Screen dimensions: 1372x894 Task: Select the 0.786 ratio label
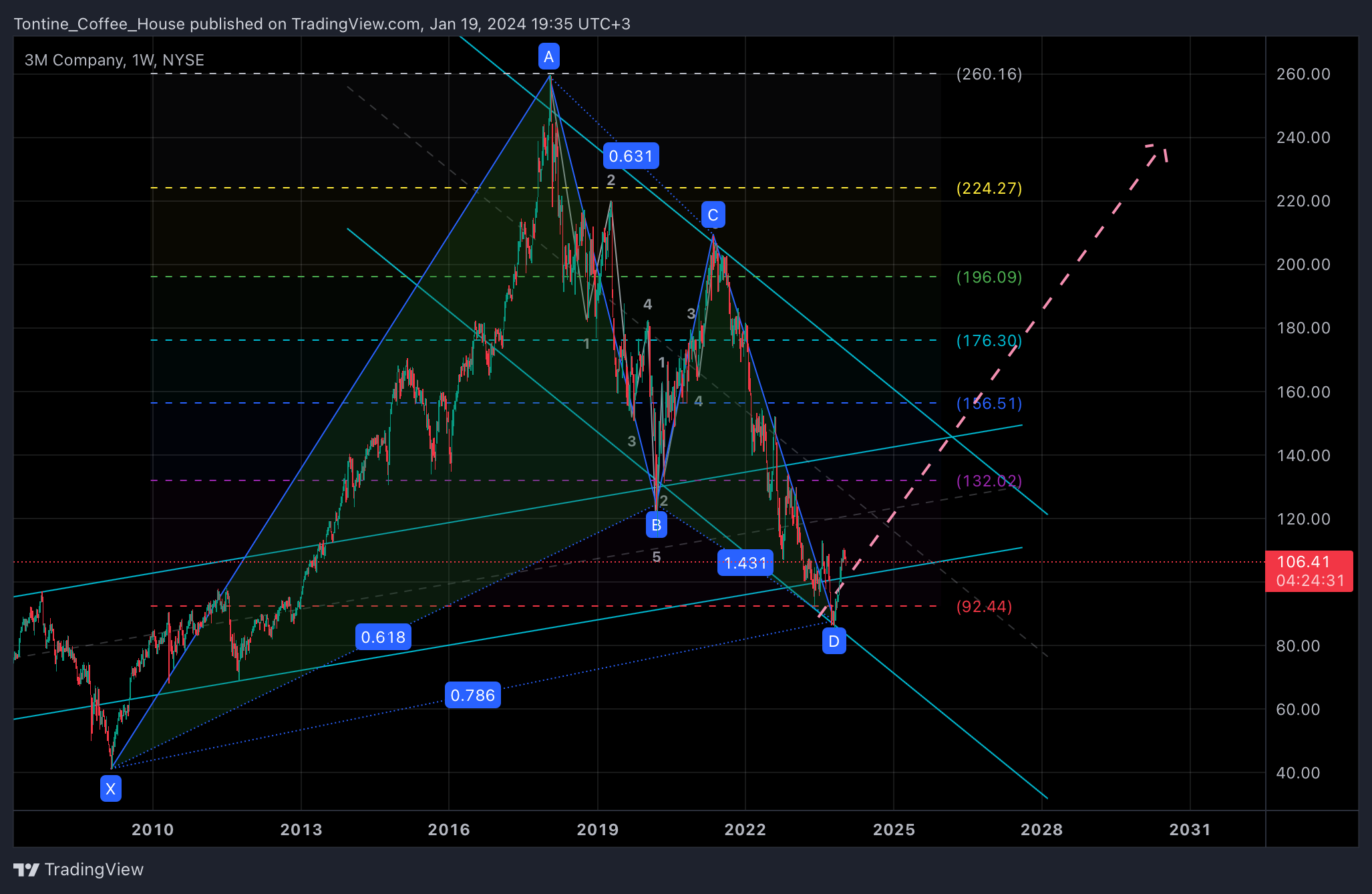click(473, 695)
